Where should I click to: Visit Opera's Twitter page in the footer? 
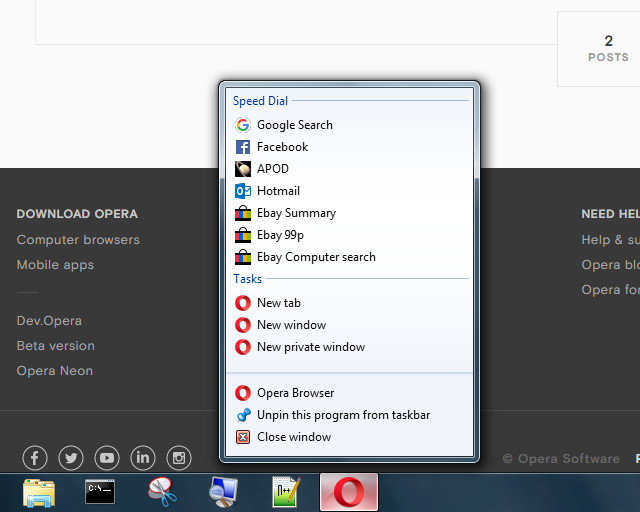coord(71,458)
